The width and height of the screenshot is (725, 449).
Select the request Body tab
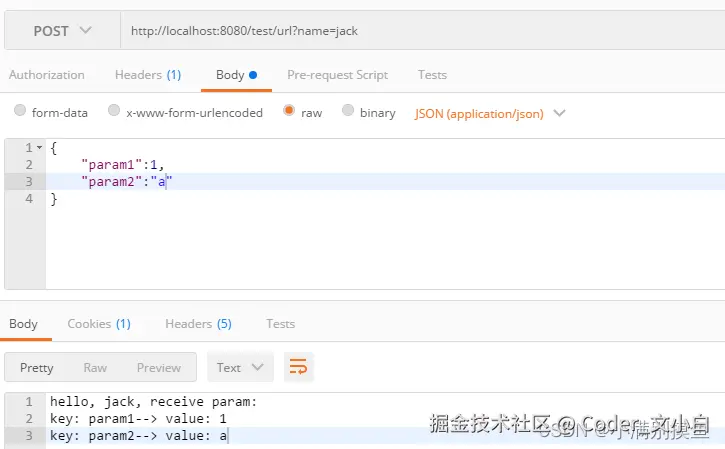tap(236, 75)
